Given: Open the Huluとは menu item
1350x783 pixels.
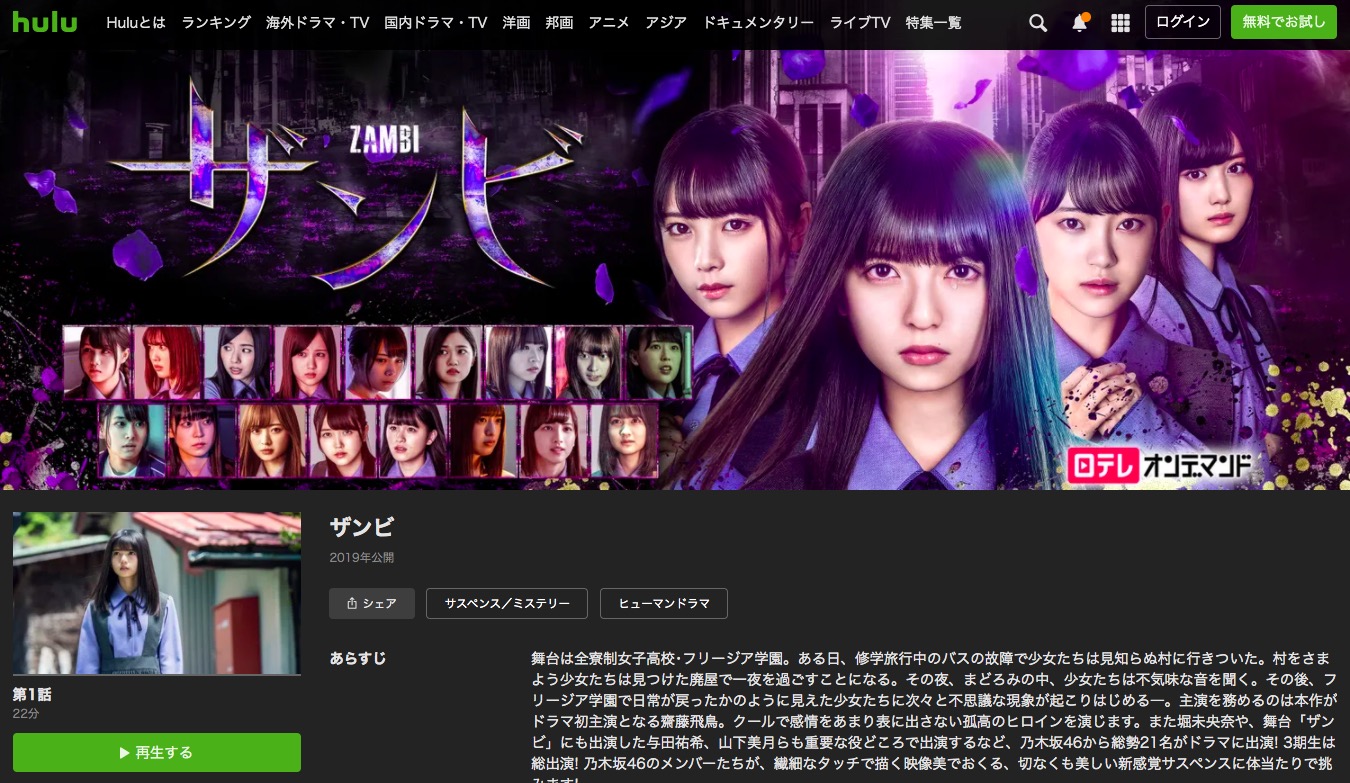Looking at the screenshot, I should 136,22.
